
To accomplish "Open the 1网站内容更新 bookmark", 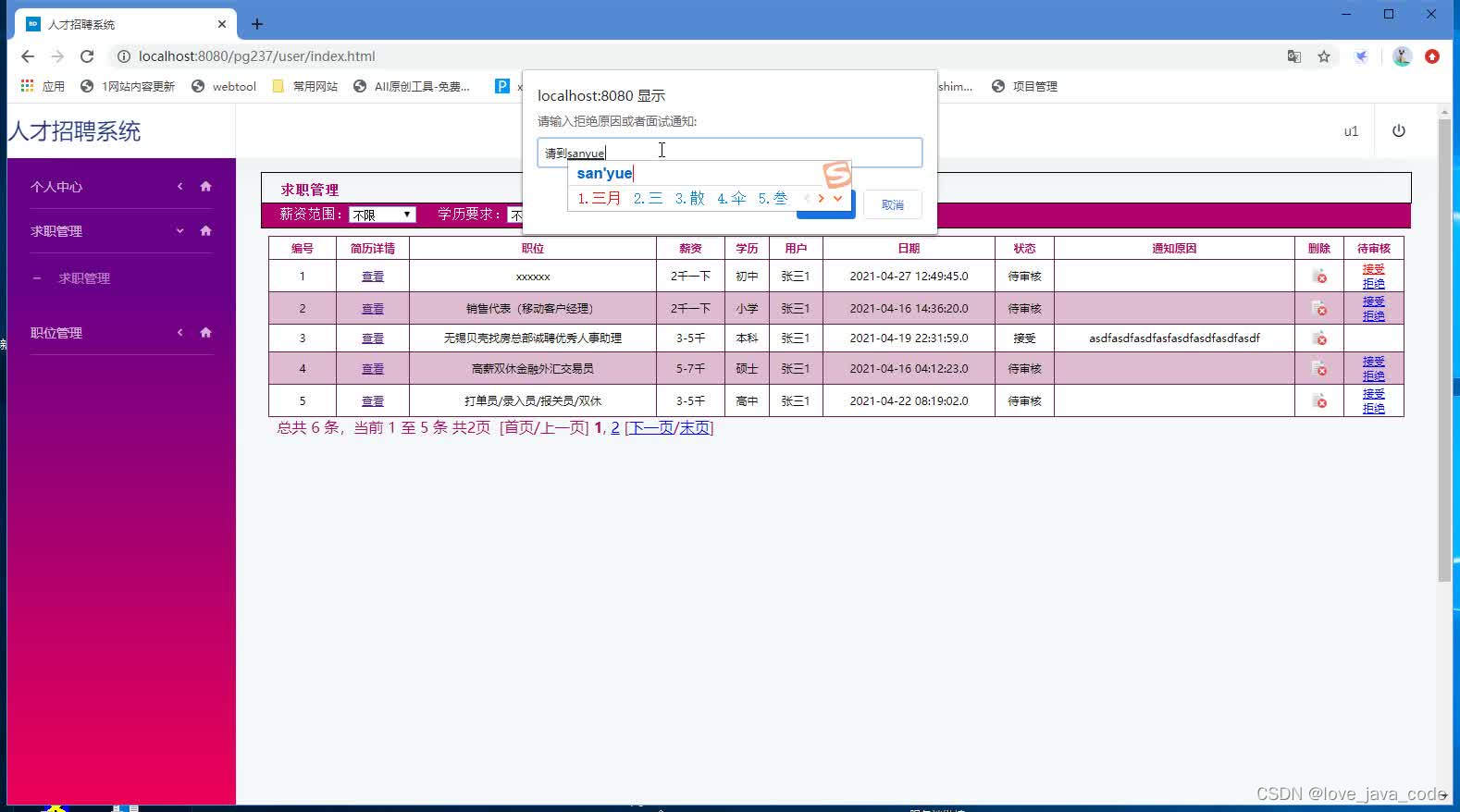I will coord(128,86).
